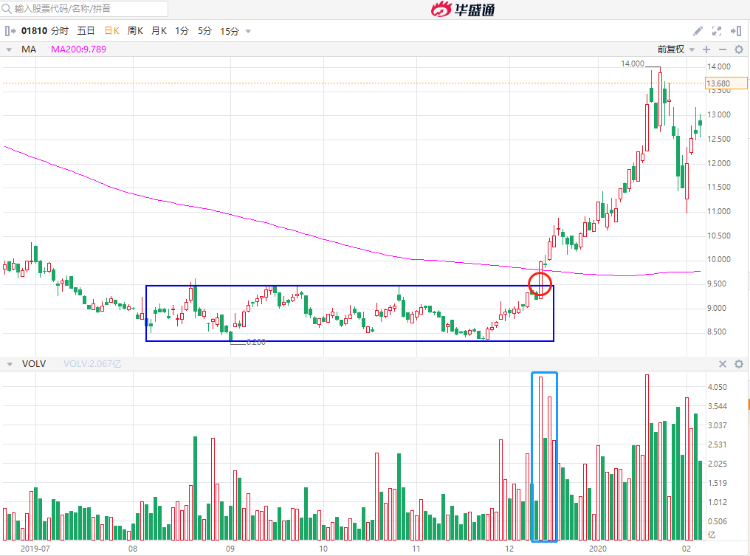Screen dimensions: 750x556
Task: Select the 分时 intraday tab
Action: (x=60, y=31)
